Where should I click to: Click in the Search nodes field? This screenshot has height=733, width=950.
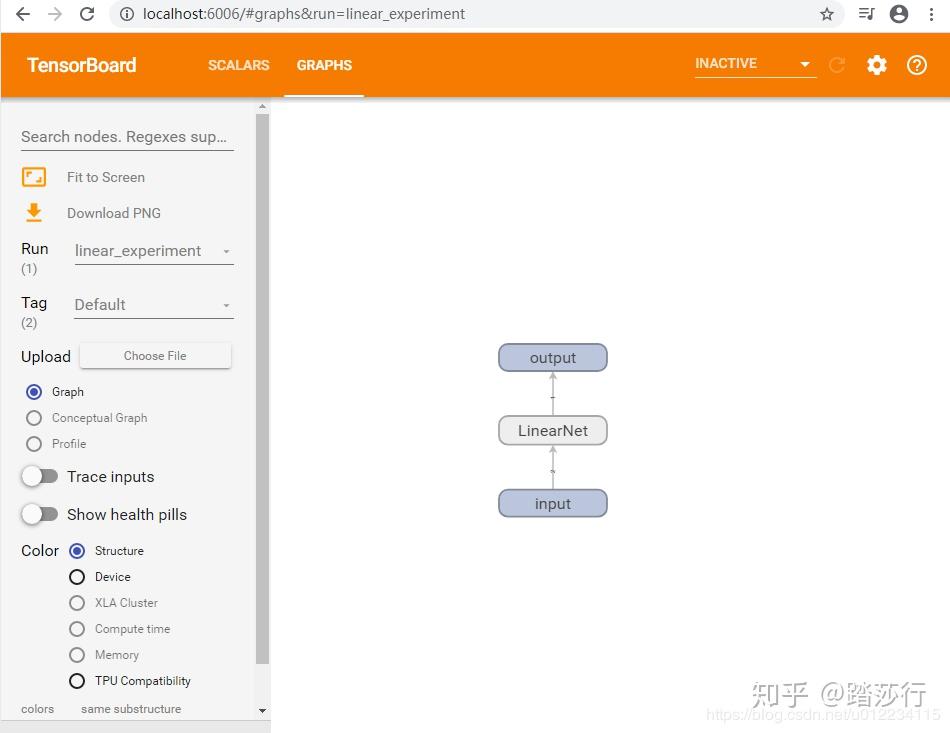tap(126, 136)
